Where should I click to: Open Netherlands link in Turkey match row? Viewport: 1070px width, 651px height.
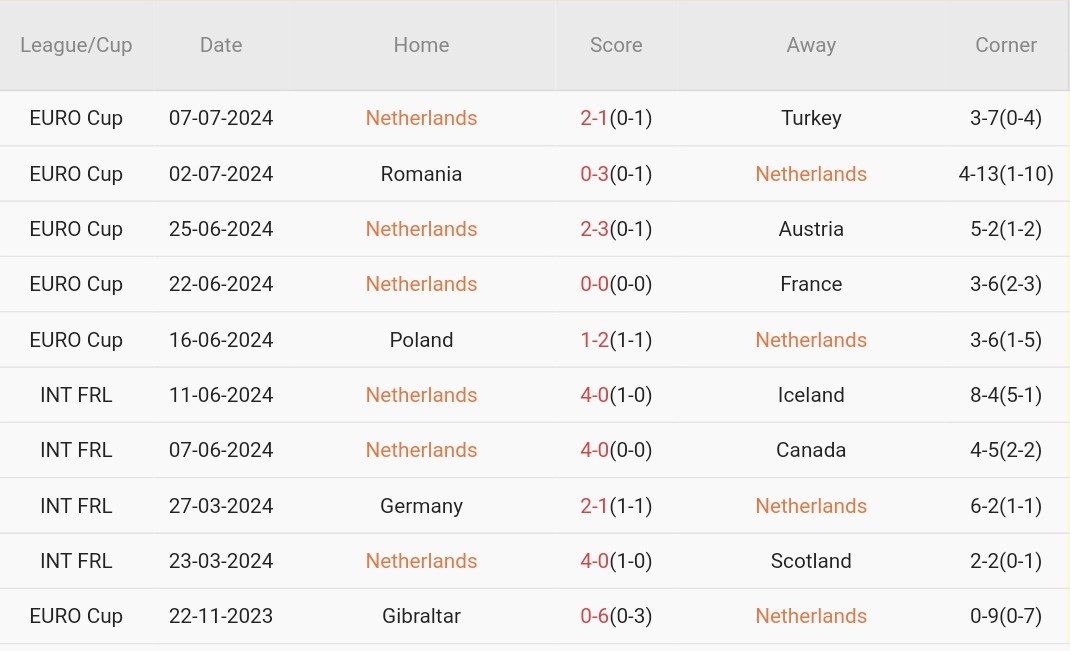tap(421, 118)
